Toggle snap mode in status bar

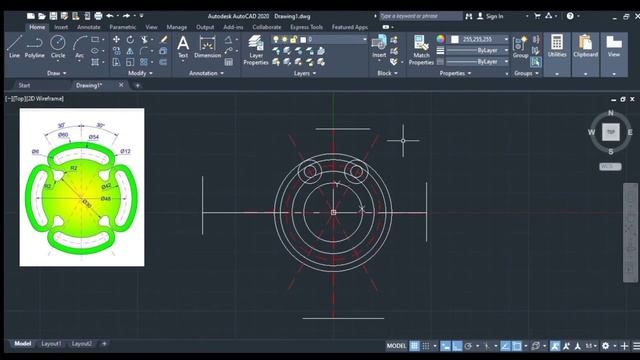coord(426,346)
